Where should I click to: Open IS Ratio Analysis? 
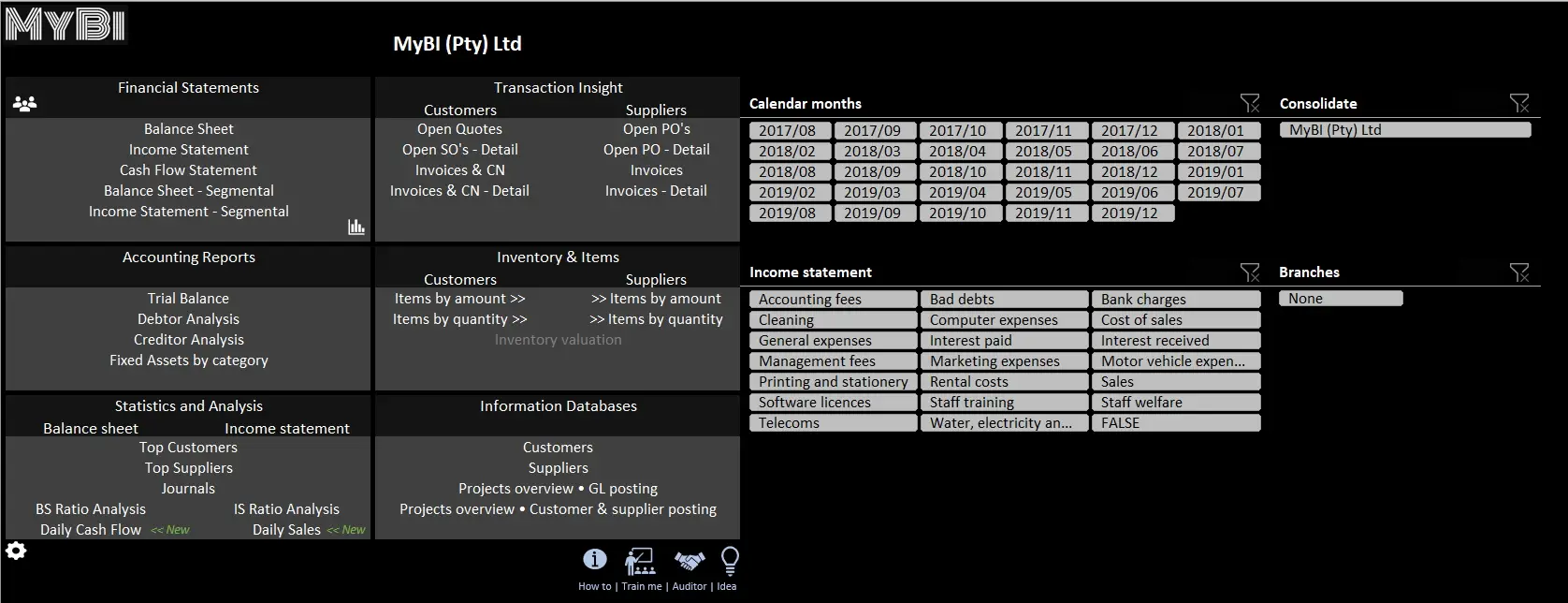[x=287, y=509]
